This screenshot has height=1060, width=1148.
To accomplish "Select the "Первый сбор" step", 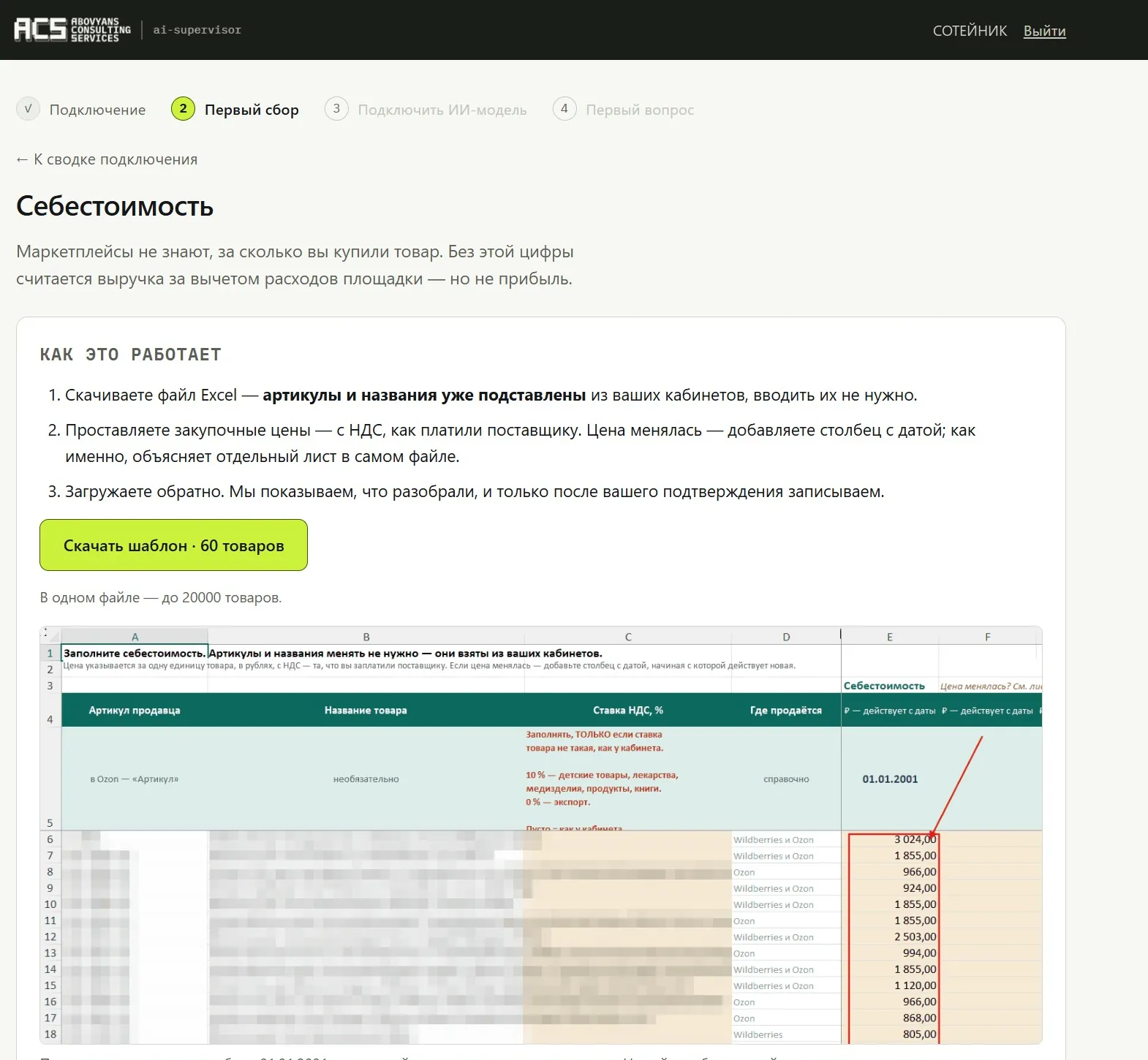I will pyautogui.click(x=235, y=110).
